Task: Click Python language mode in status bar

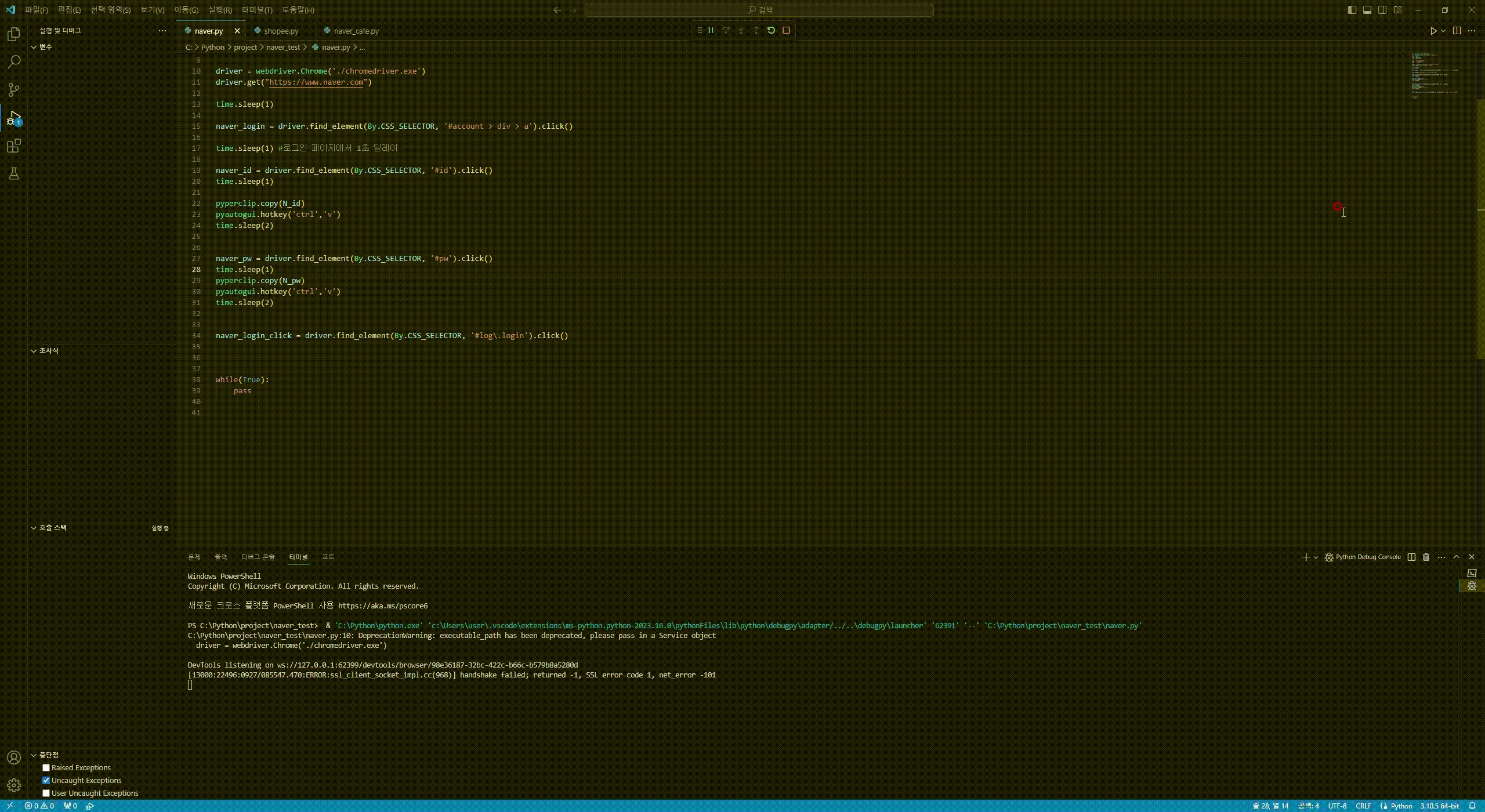Action: tap(1401, 806)
